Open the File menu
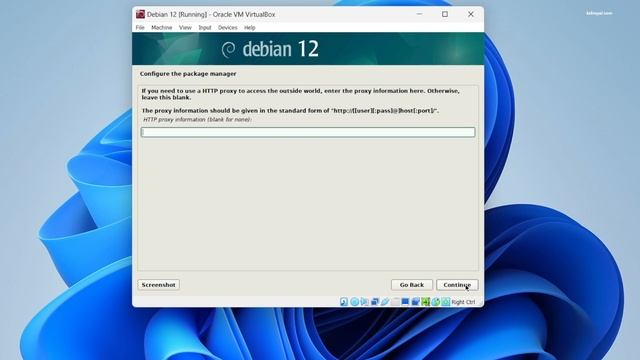Image resolution: width=640 pixels, height=360 pixels. tap(140, 28)
